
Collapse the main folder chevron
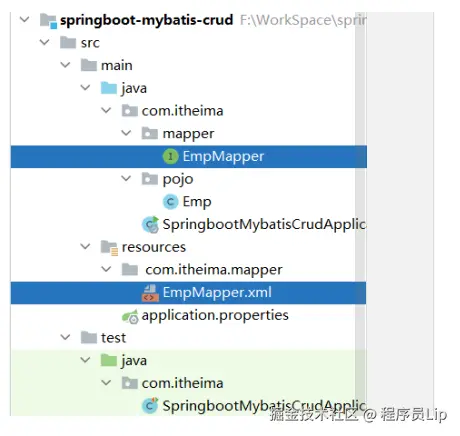(x=65, y=65)
